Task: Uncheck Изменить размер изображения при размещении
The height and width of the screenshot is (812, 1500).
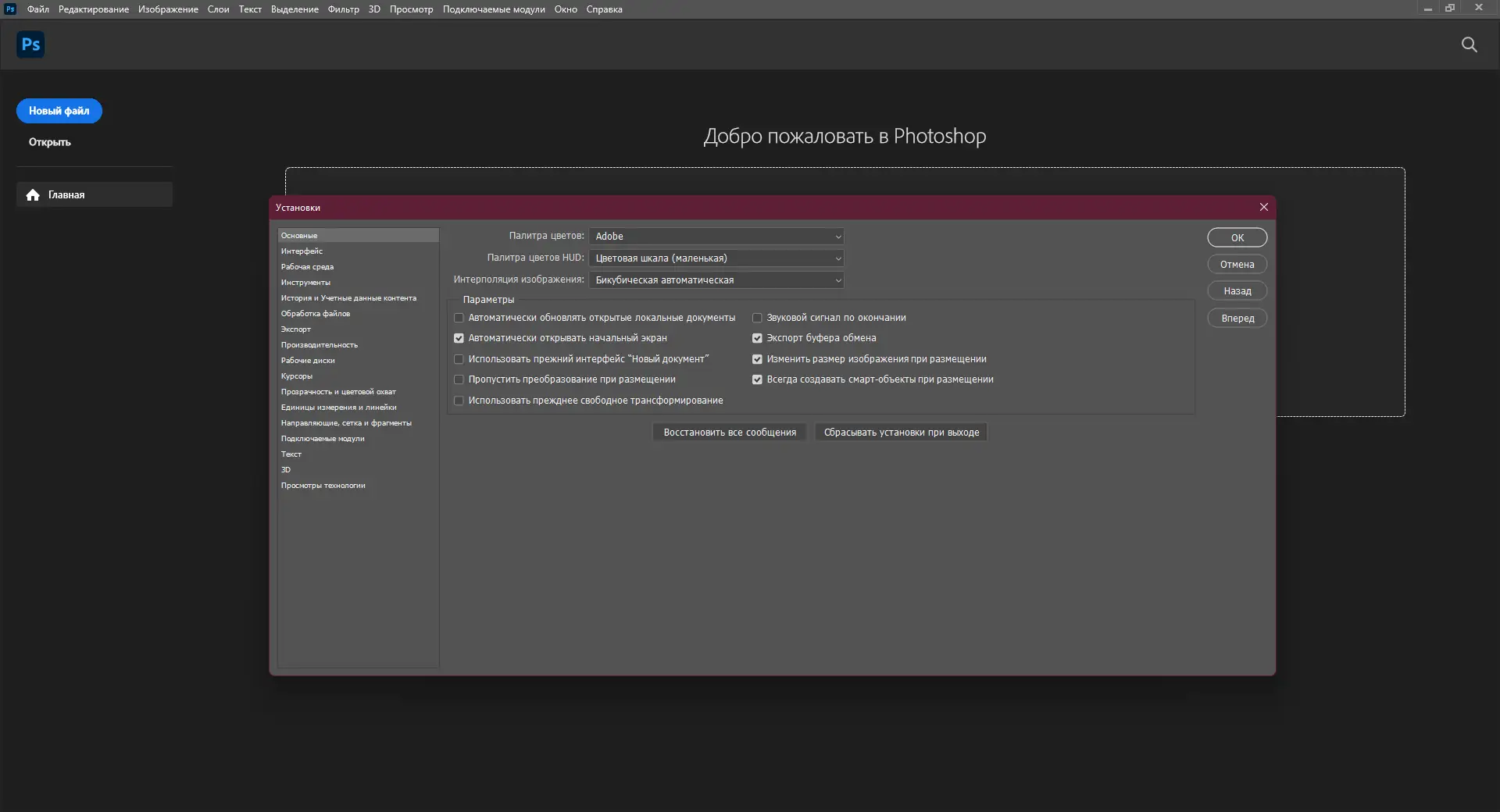Action: tap(757, 359)
